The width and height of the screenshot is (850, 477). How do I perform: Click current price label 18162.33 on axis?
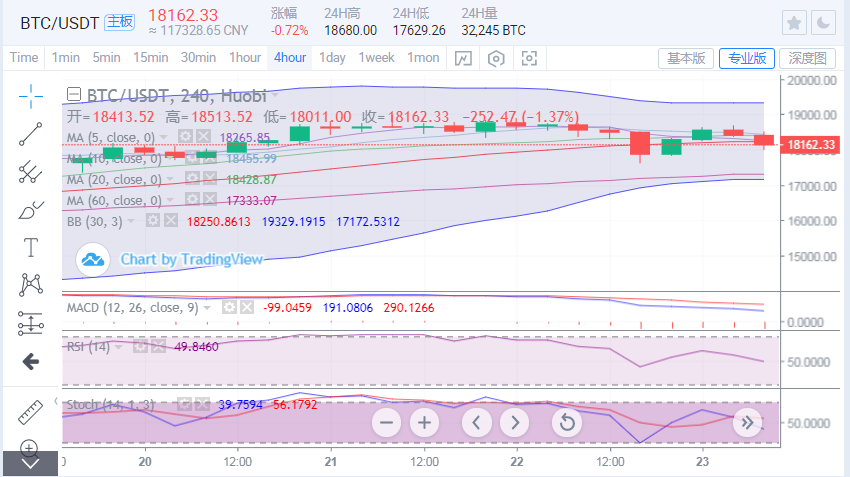[812, 145]
